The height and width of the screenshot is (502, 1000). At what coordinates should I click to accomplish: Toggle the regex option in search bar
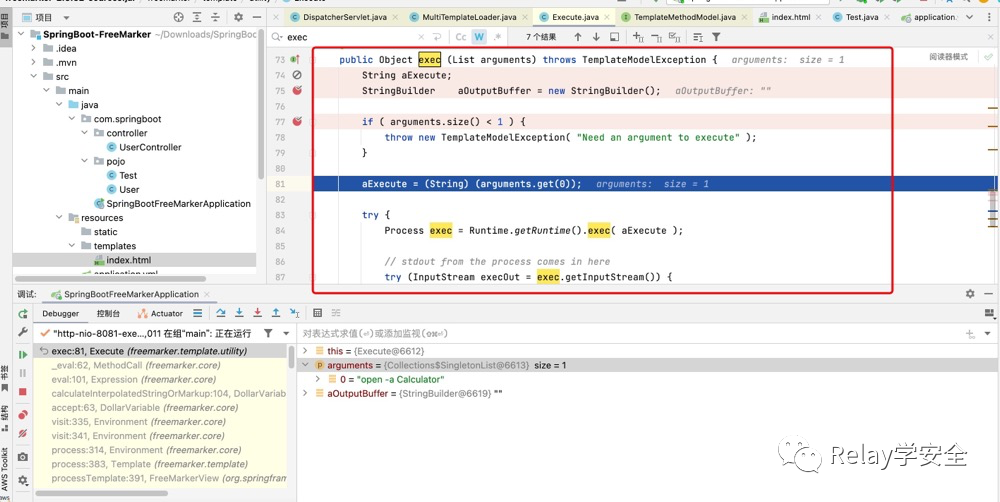pyautogui.click(x=497, y=37)
